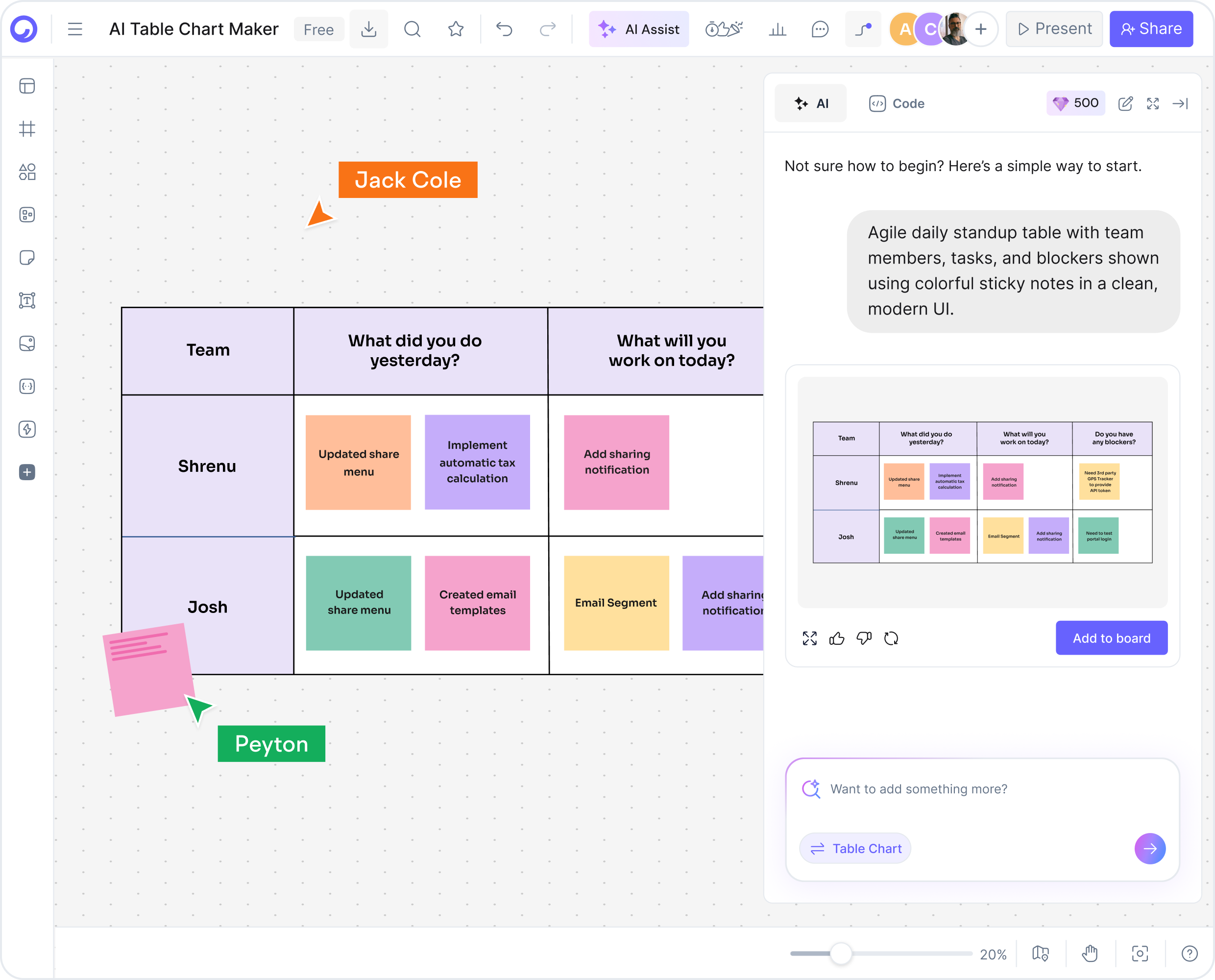Adjust the zoom slider handle

click(841, 954)
